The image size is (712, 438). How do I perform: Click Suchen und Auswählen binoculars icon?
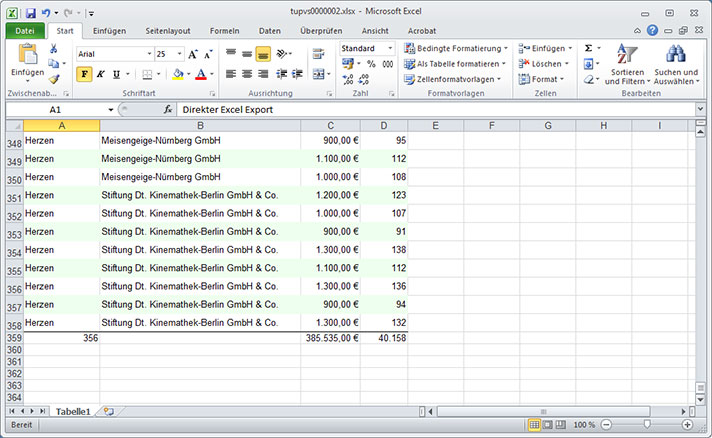[675, 65]
